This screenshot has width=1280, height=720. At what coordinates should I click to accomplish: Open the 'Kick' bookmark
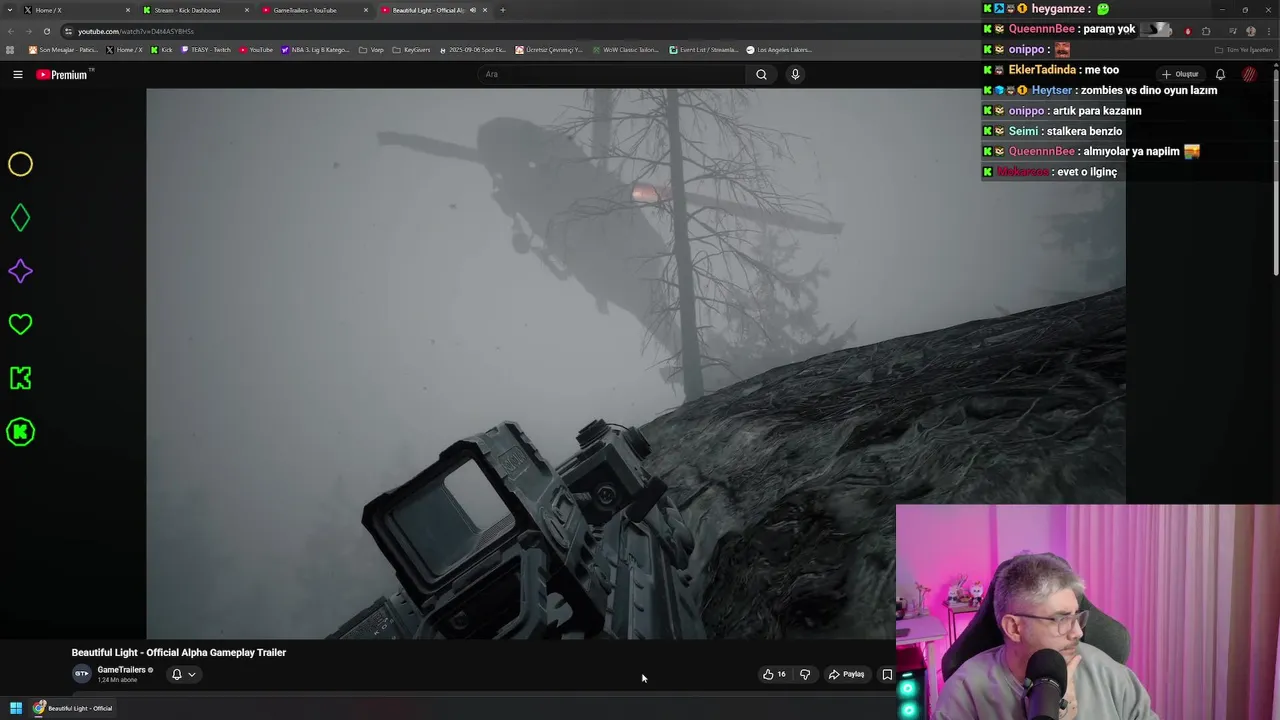pyautogui.click(x=161, y=49)
